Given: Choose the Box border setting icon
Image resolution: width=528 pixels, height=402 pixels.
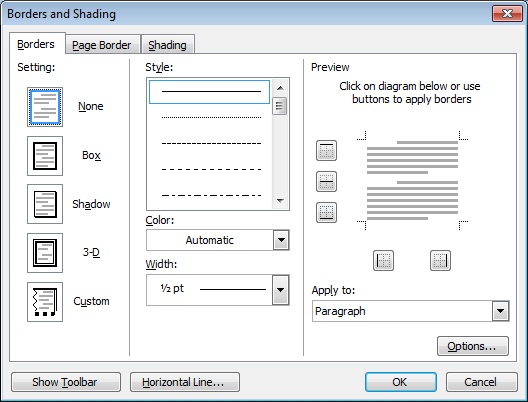Looking at the screenshot, I should pyautogui.click(x=45, y=156).
